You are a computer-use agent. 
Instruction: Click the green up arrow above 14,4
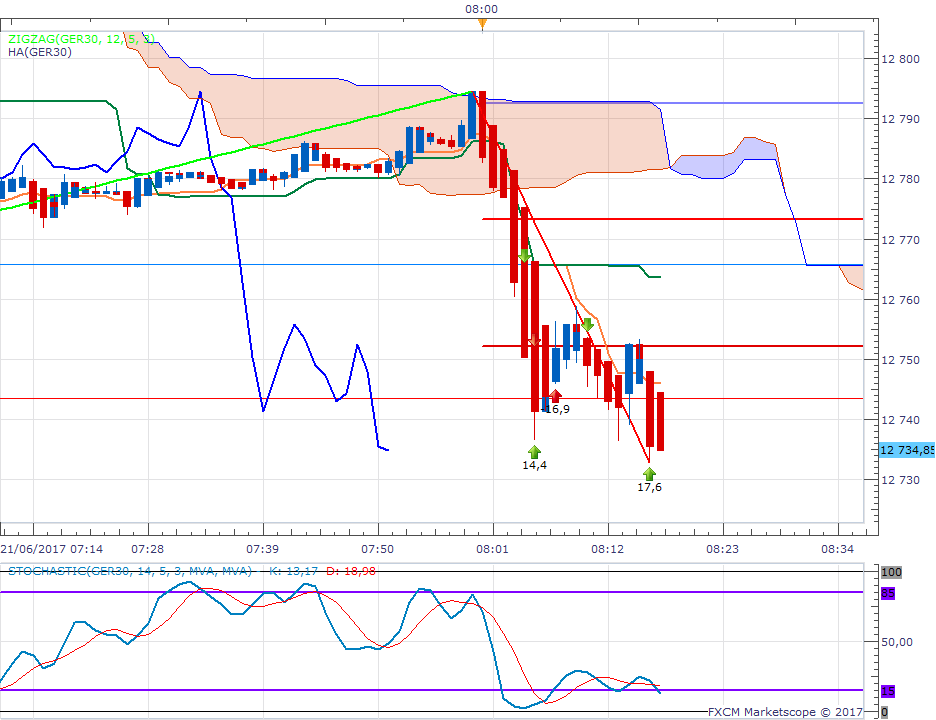[x=534, y=451]
